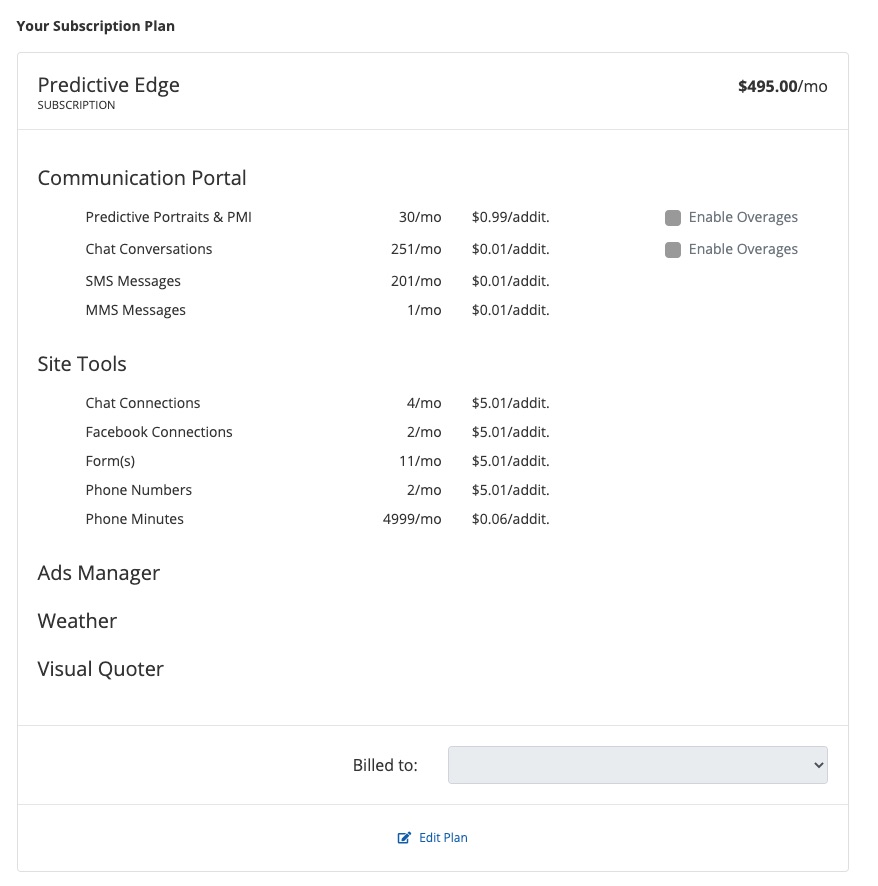878x886 pixels.
Task: Click the $495.00/mo subscription price
Action: point(782,86)
